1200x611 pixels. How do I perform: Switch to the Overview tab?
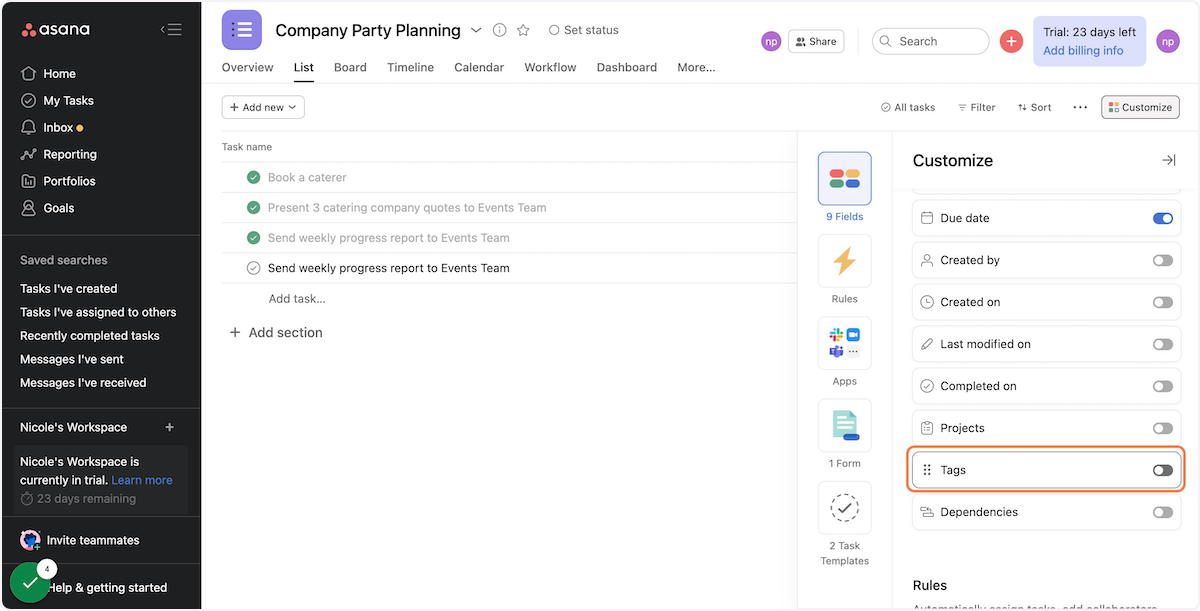(247, 67)
